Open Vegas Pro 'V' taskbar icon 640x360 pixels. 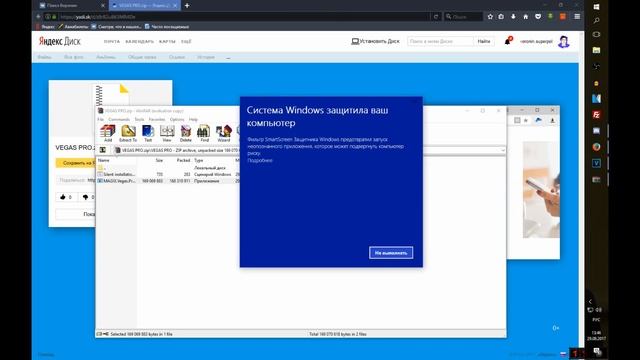pos(596,163)
